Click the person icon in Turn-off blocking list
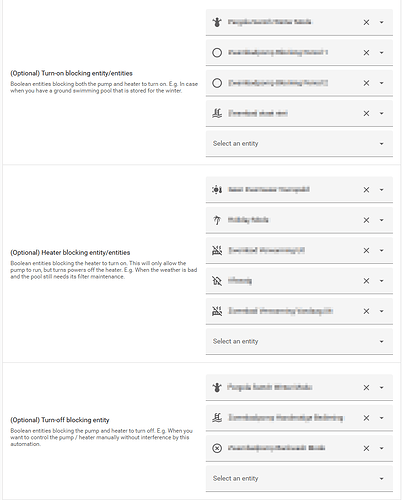 pyautogui.click(x=217, y=387)
